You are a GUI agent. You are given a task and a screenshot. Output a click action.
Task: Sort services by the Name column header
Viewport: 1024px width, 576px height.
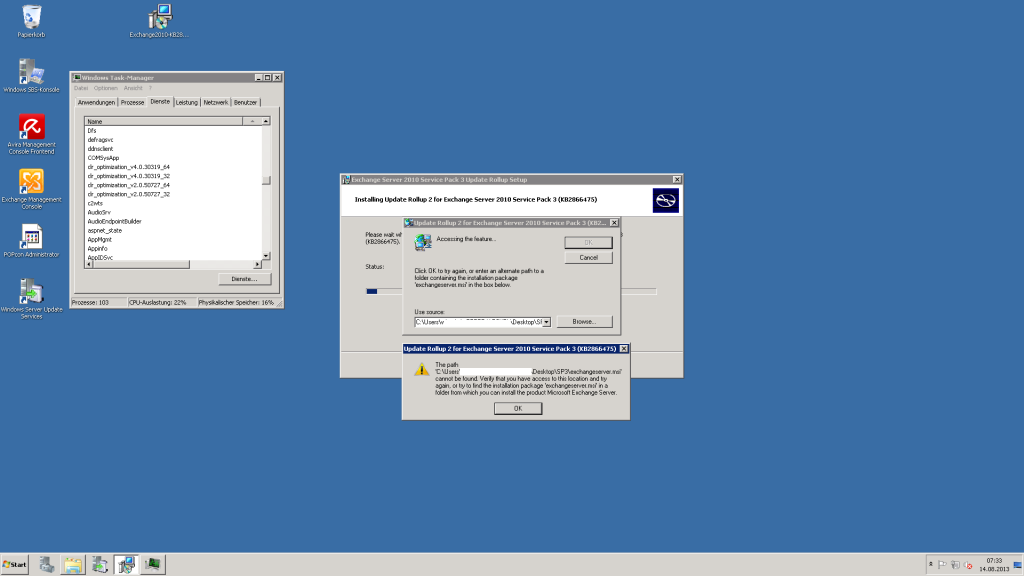[163, 121]
